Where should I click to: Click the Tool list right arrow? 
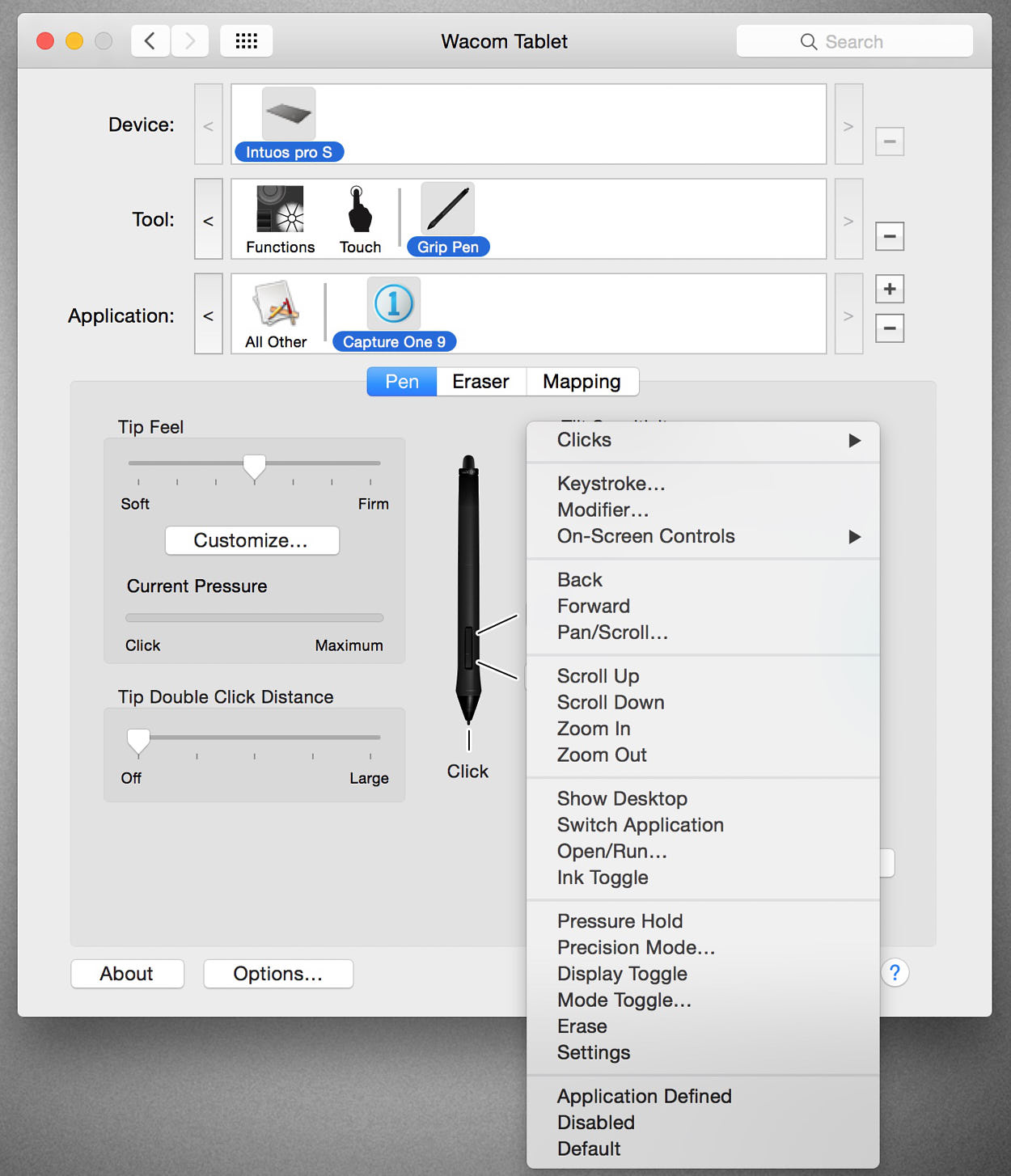pos(848,219)
